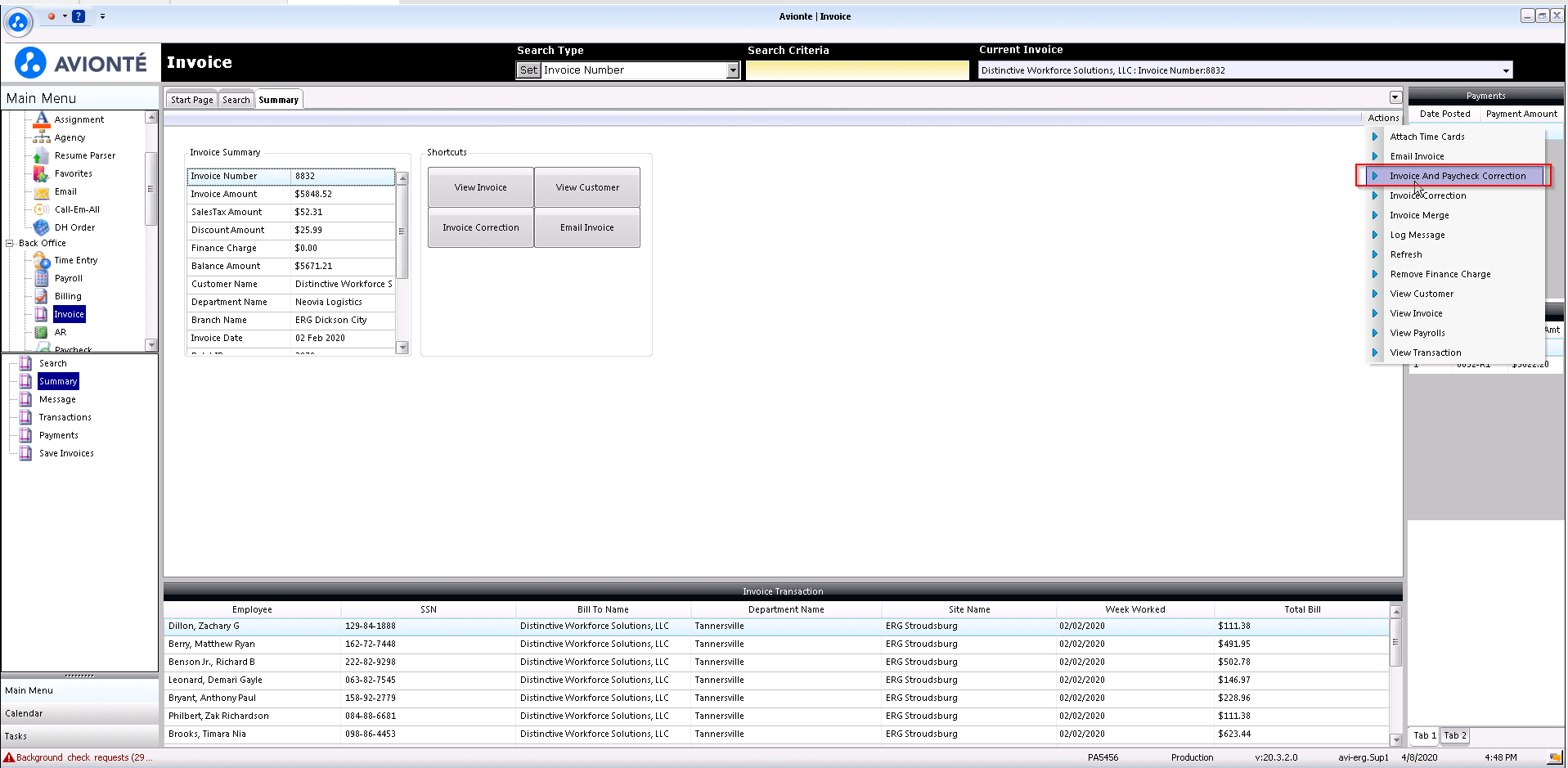Click the Employee column header
This screenshot has height=768, width=1568.
252,609
